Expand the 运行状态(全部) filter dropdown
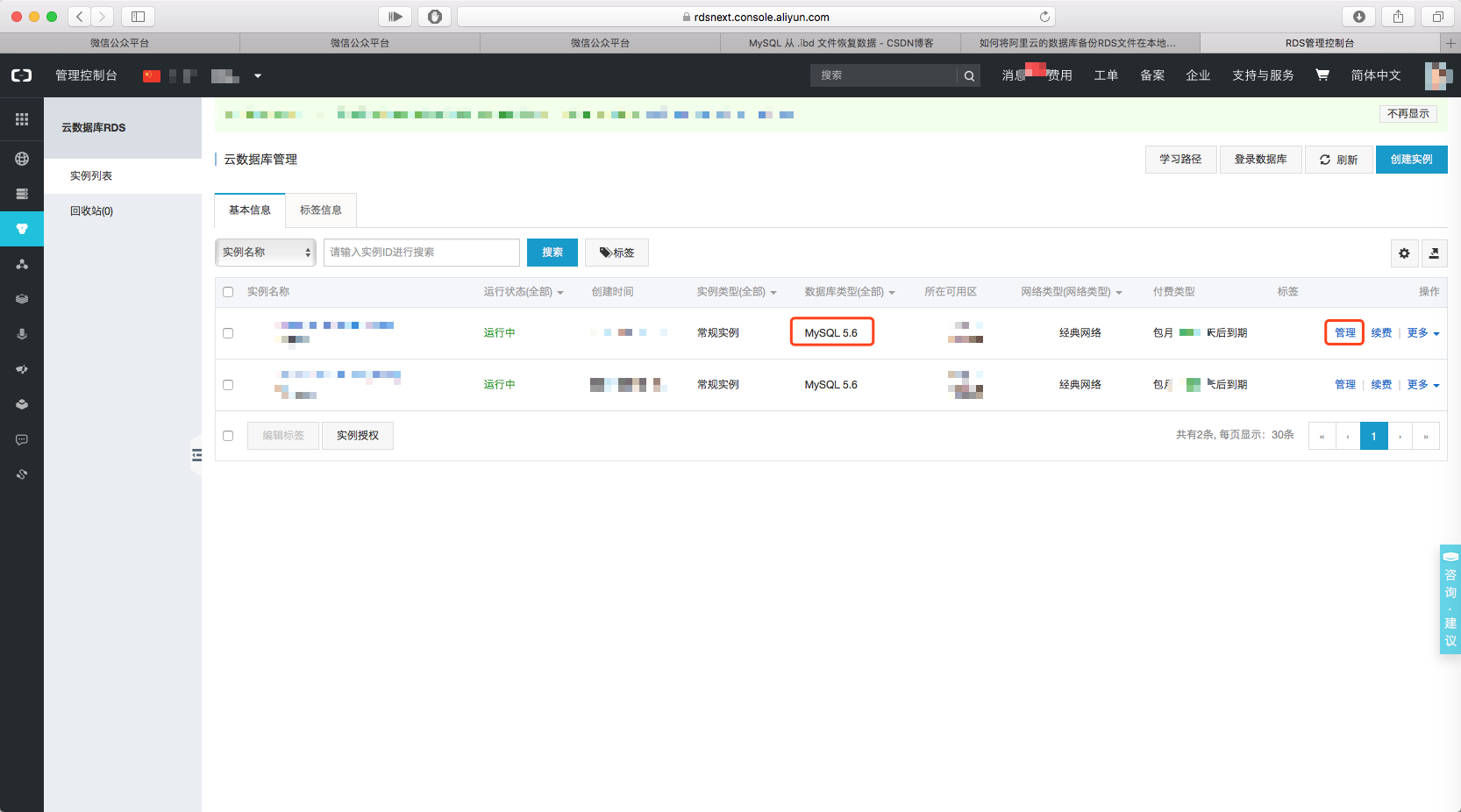This screenshot has width=1461, height=812. click(524, 292)
